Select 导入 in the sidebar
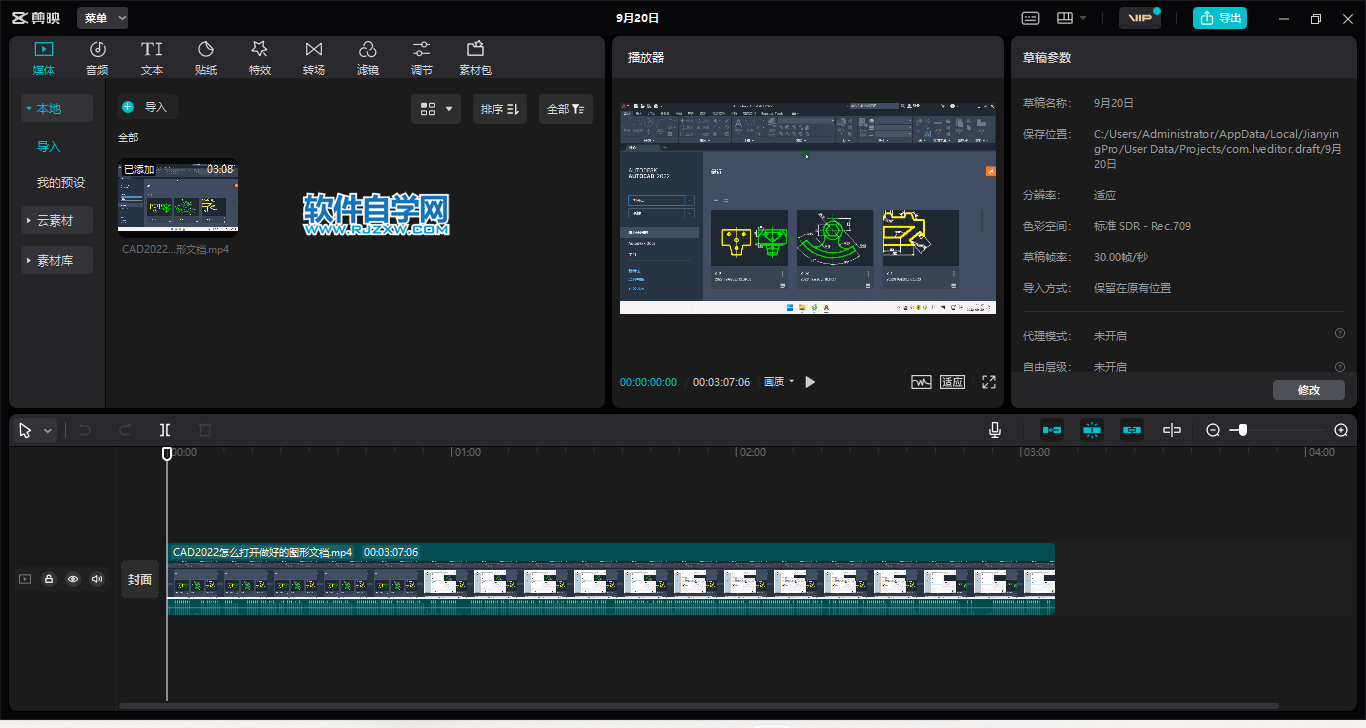The image size is (1366, 728). click(x=49, y=146)
